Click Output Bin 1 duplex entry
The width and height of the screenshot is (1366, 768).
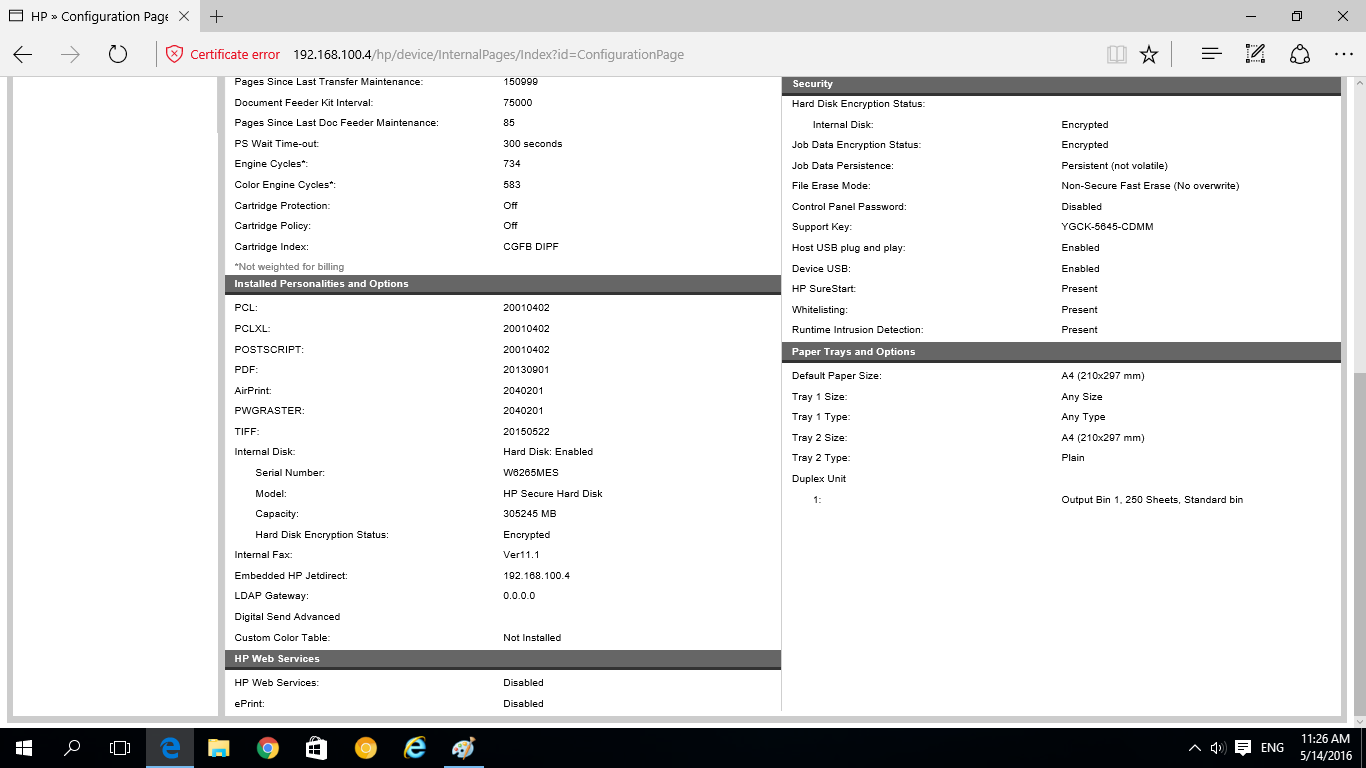[x=1152, y=500]
